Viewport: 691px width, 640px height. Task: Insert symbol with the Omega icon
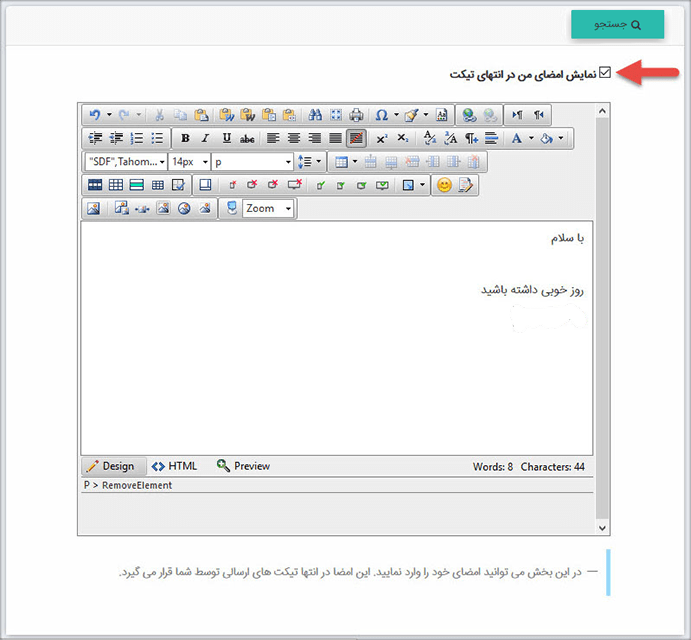click(382, 115)
